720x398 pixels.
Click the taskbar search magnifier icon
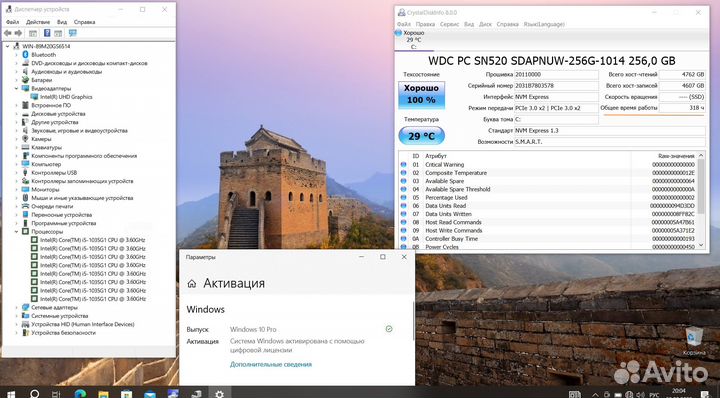tap(34, 394)
